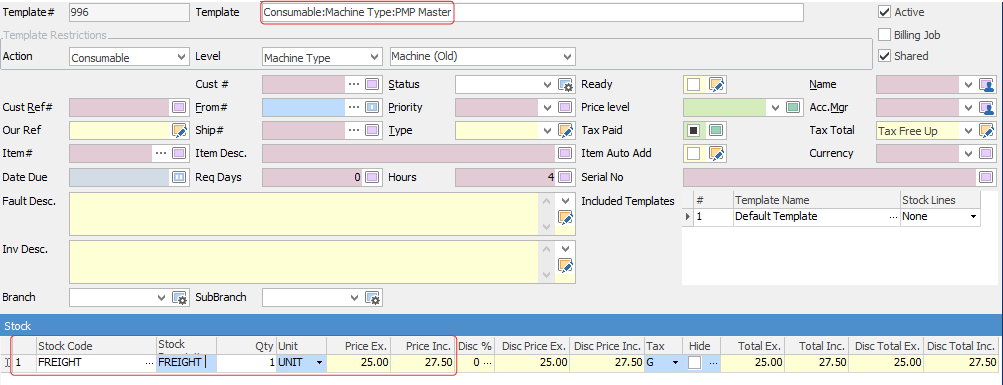This screenshot has width=1003, height=385.
Task: Select the Default Template row
Action: 832,217
